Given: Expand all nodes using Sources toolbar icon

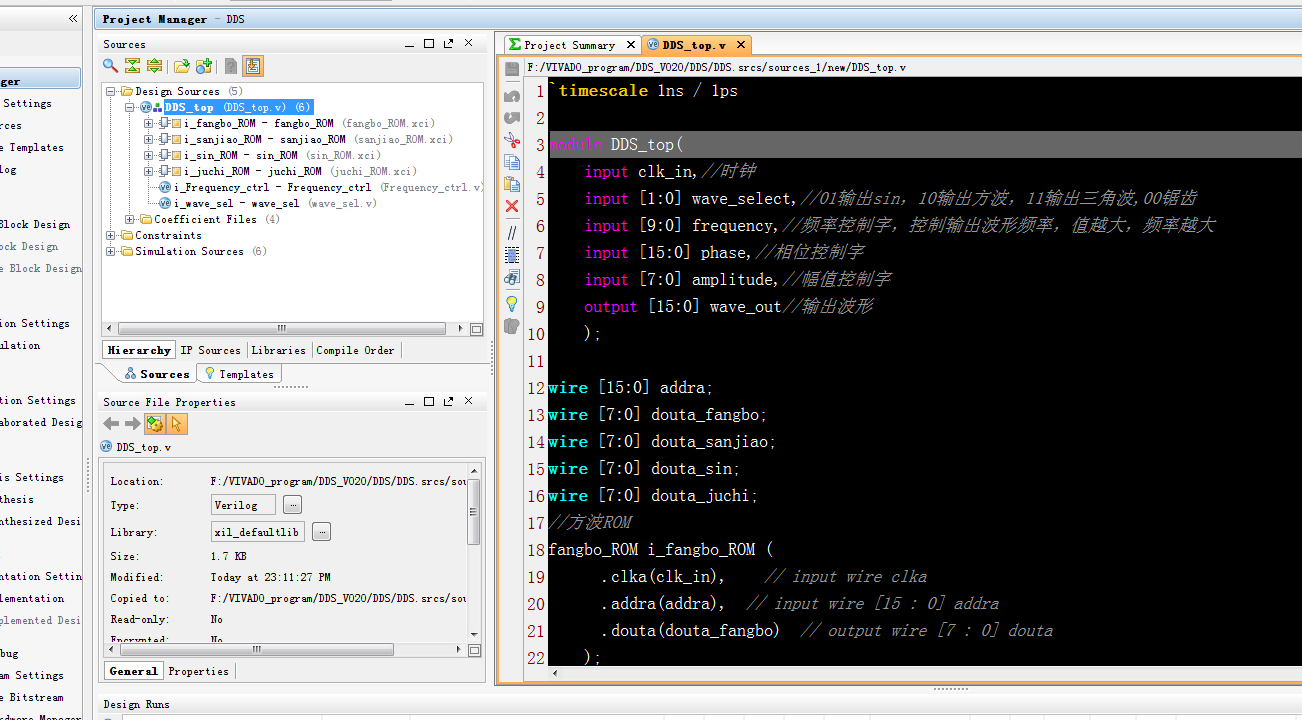Looking at the screenshot, I should point(154,66).
